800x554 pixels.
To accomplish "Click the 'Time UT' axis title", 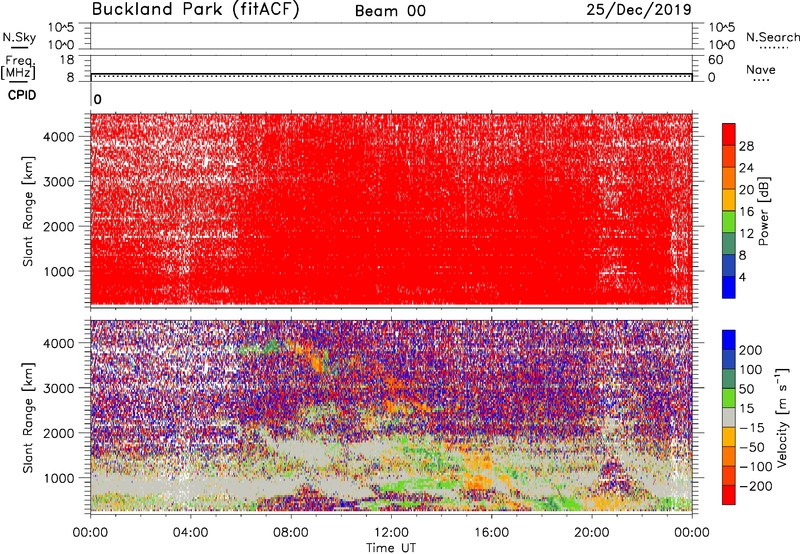I will coord(391,548).
